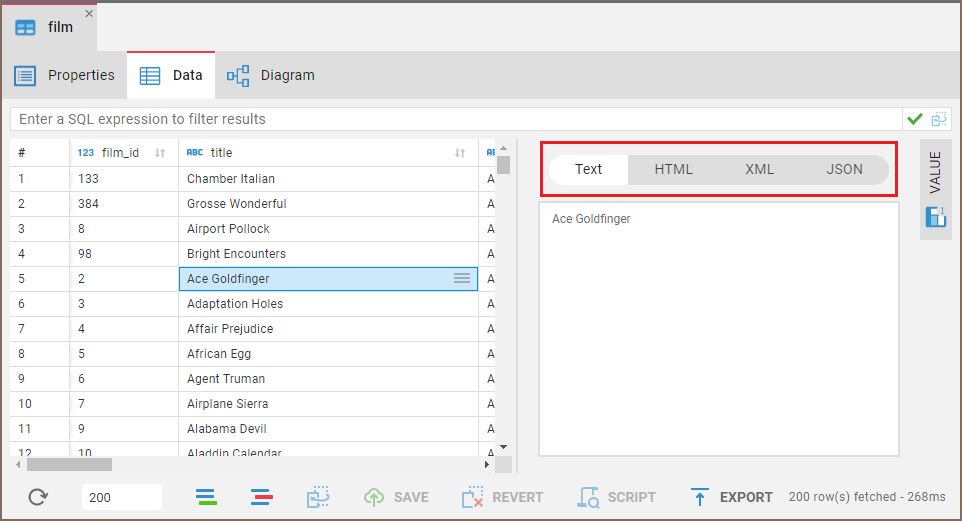Select film_id cell 133

click(124, 179)
